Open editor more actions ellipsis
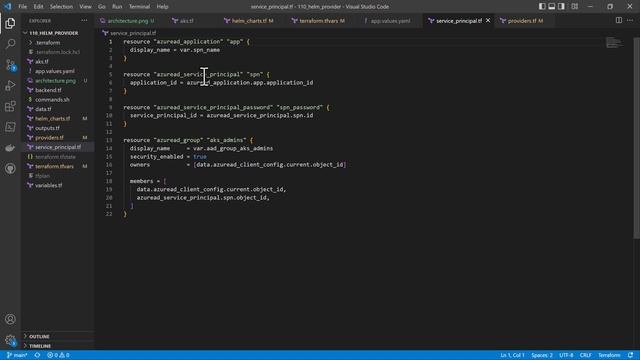 [630, 20]
